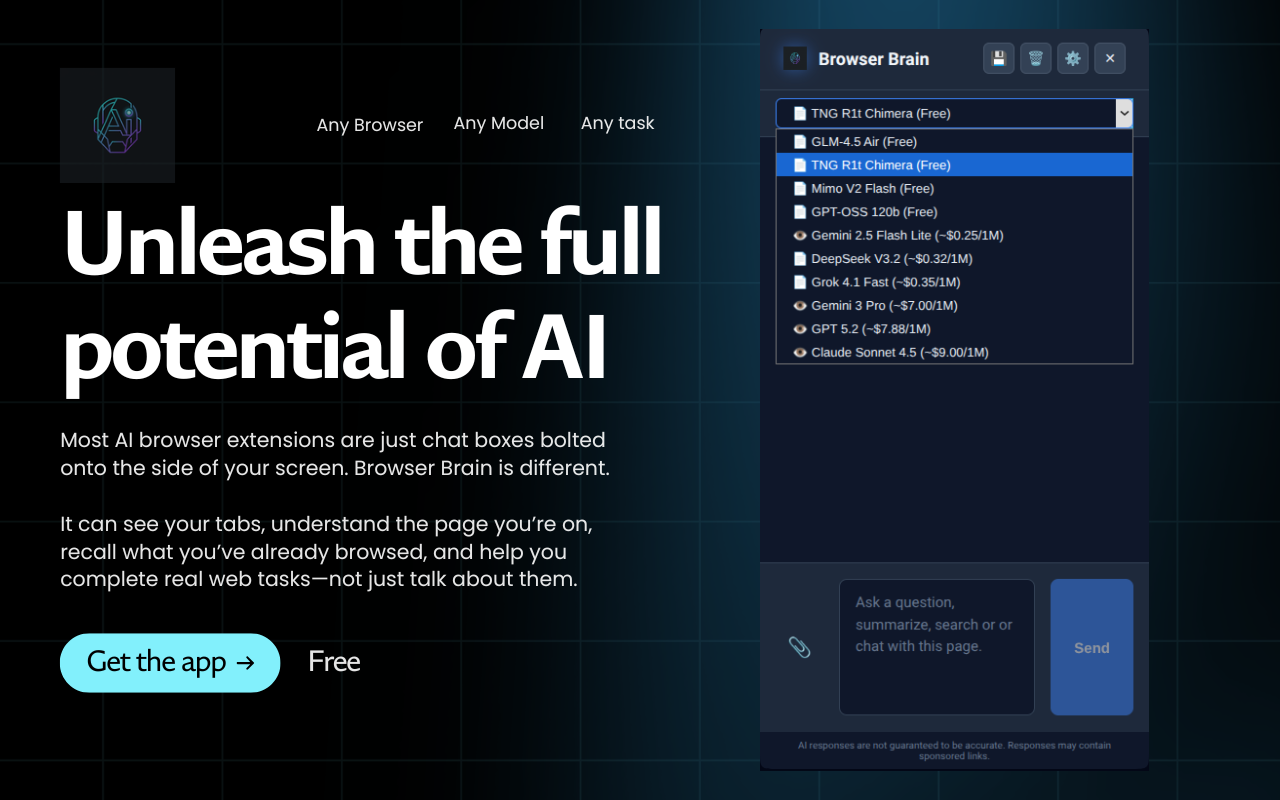
Task: Click the Any task label
Action: [x=617, y=123]
